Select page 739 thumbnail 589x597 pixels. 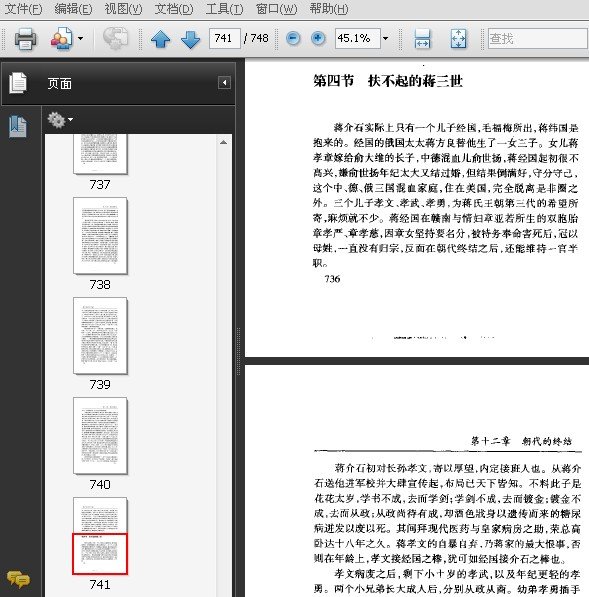100,336
